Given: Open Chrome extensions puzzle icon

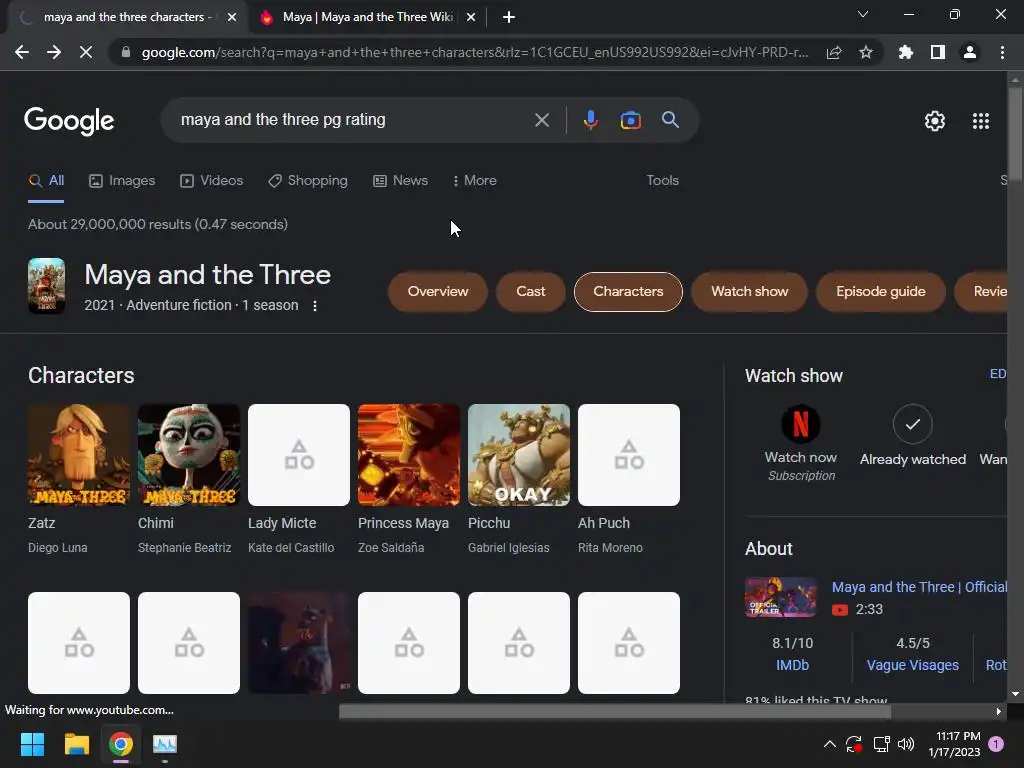Looking at the screenshot, I should tap(906, 52).
